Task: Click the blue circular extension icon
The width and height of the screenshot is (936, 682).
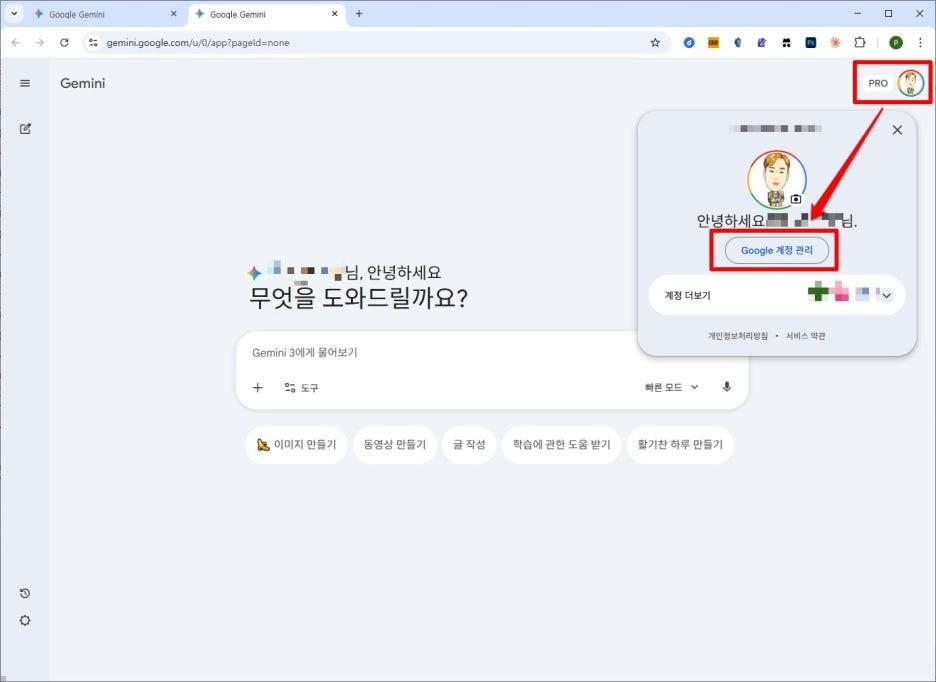Action: point(689,42)
